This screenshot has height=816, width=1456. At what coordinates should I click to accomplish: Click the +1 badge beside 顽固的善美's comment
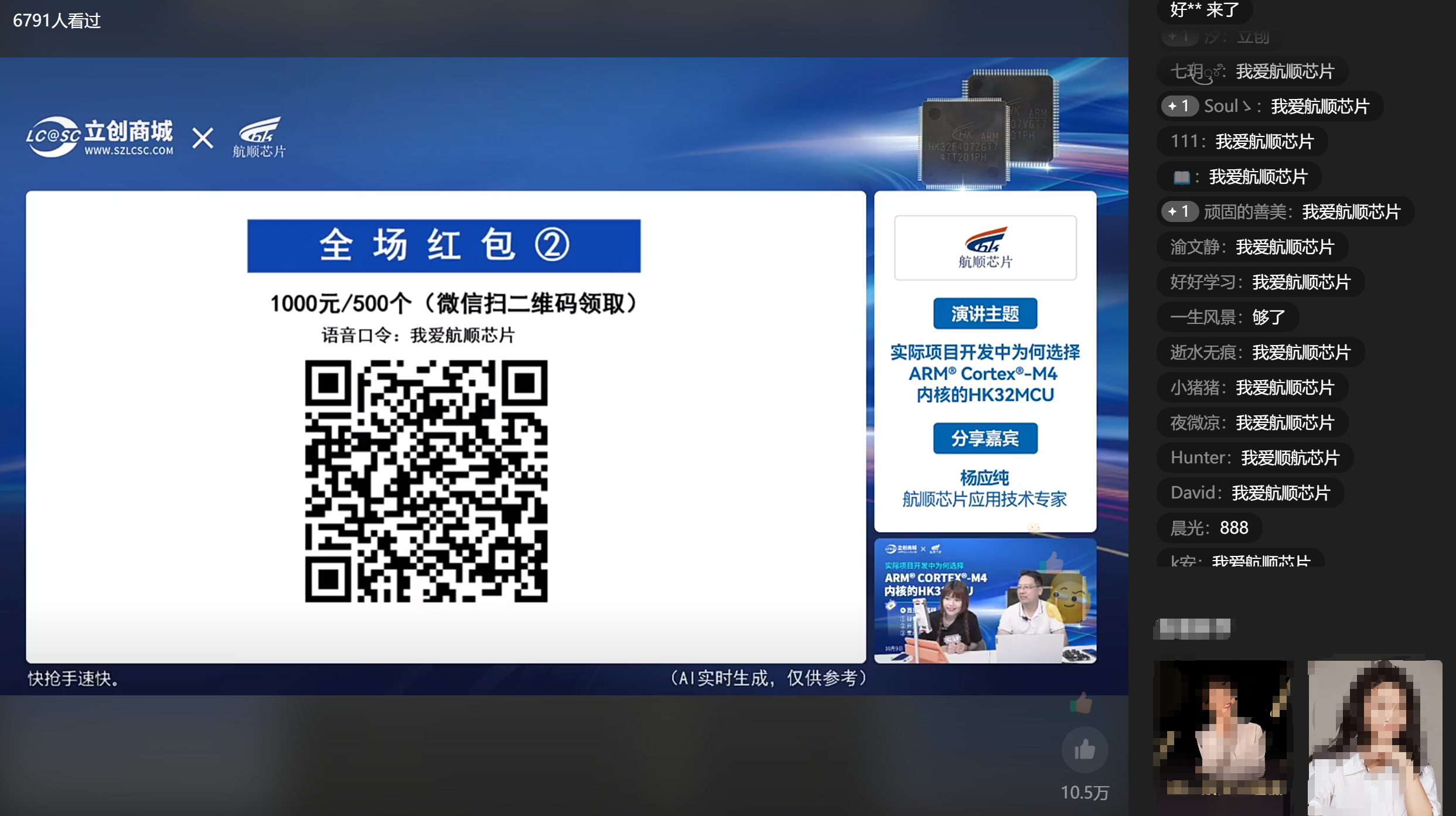click(1179, 211)
